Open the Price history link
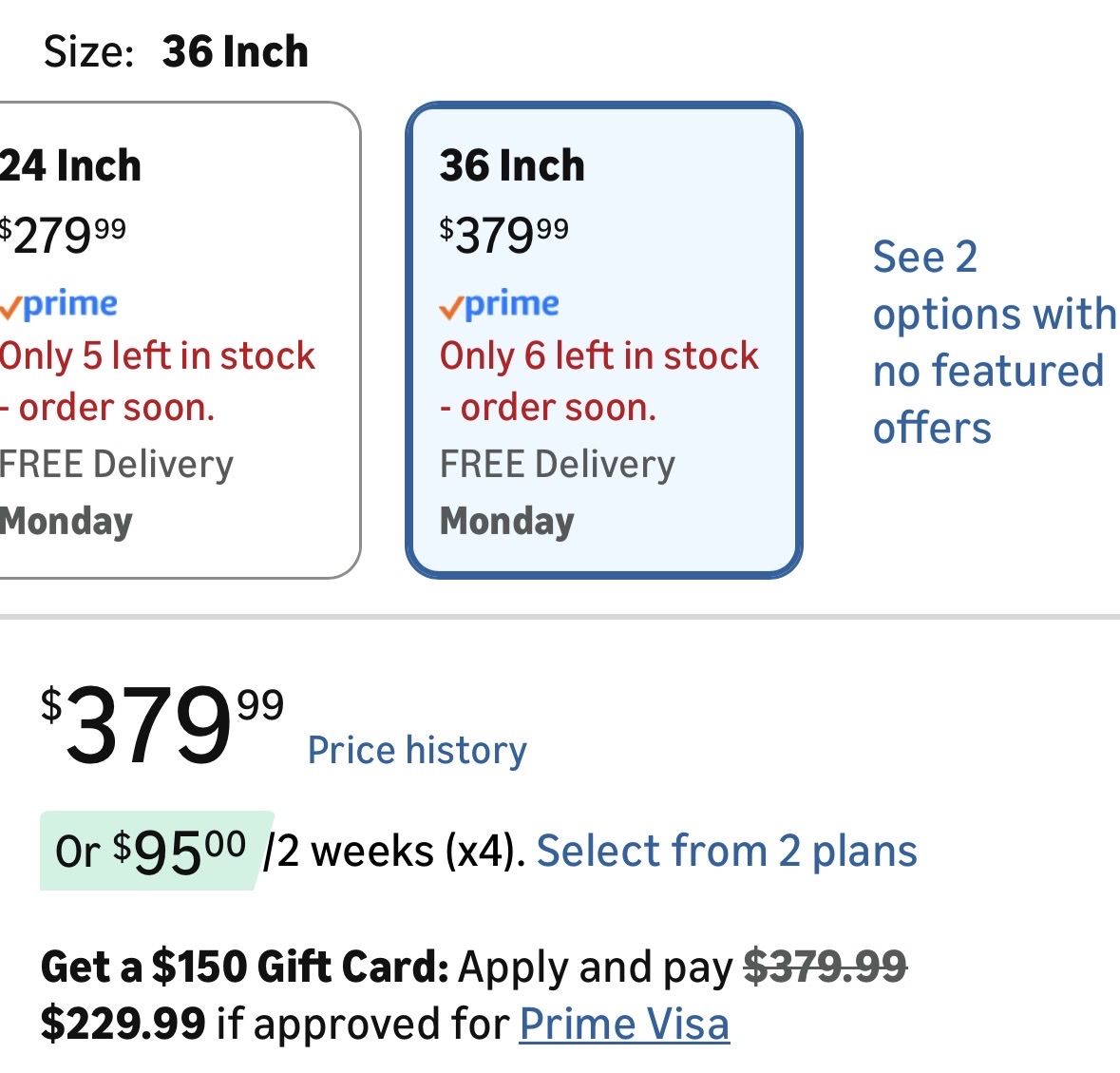1120x1073 pixels. tap(417, 751)
